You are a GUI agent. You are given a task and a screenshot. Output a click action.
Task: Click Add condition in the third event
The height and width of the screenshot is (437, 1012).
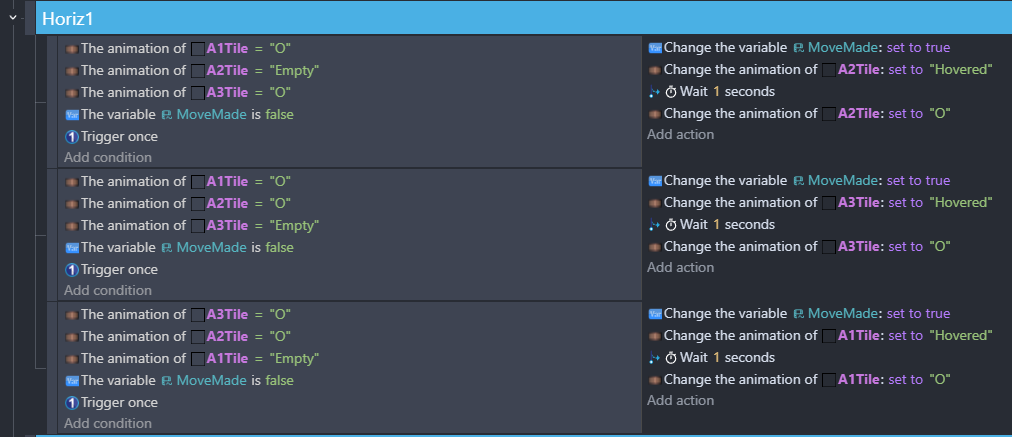point(108,423)
